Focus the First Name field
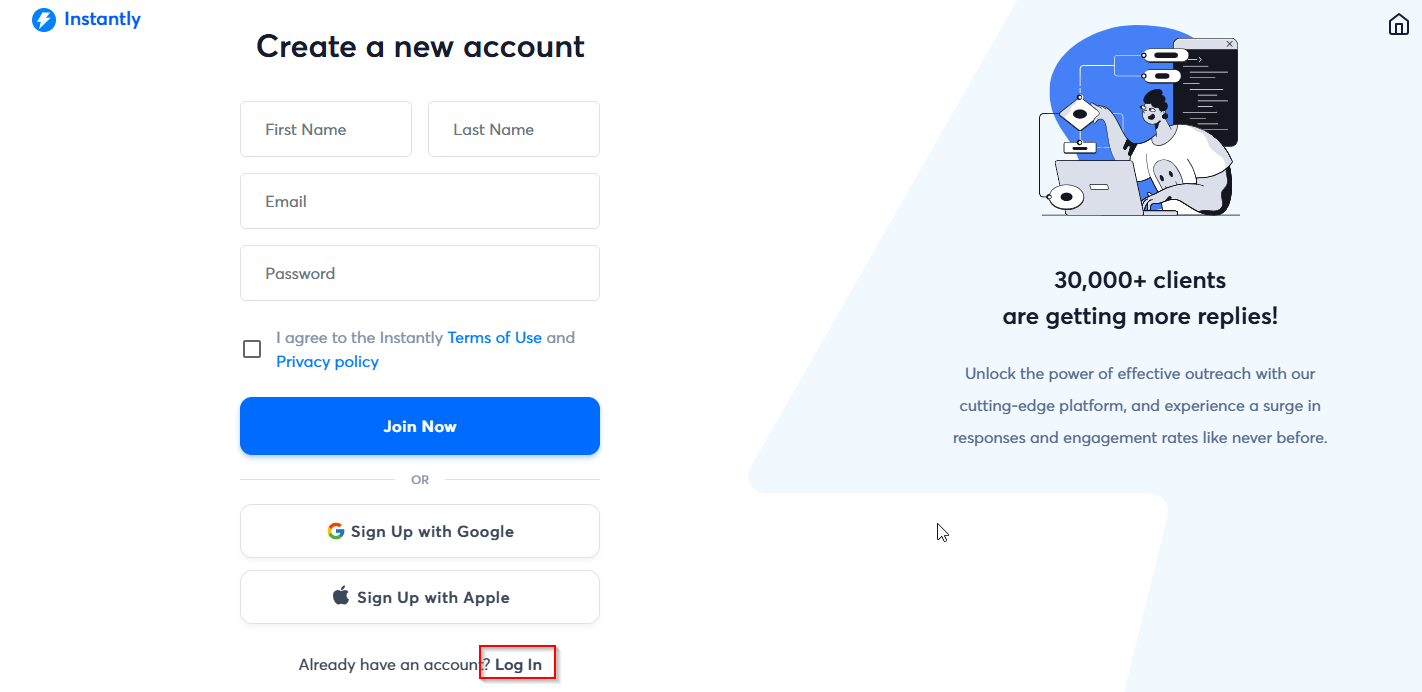 click(326, 129)
